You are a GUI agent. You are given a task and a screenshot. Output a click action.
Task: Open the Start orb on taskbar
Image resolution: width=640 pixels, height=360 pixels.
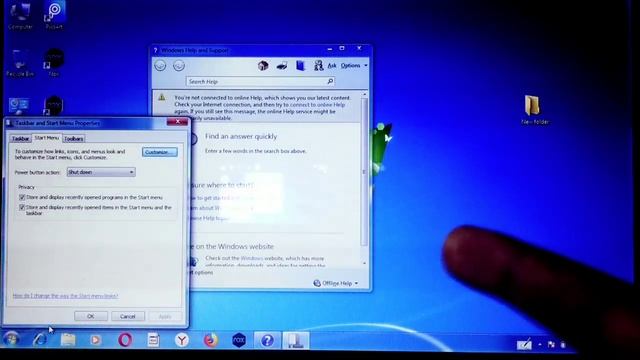click(11, 340)
